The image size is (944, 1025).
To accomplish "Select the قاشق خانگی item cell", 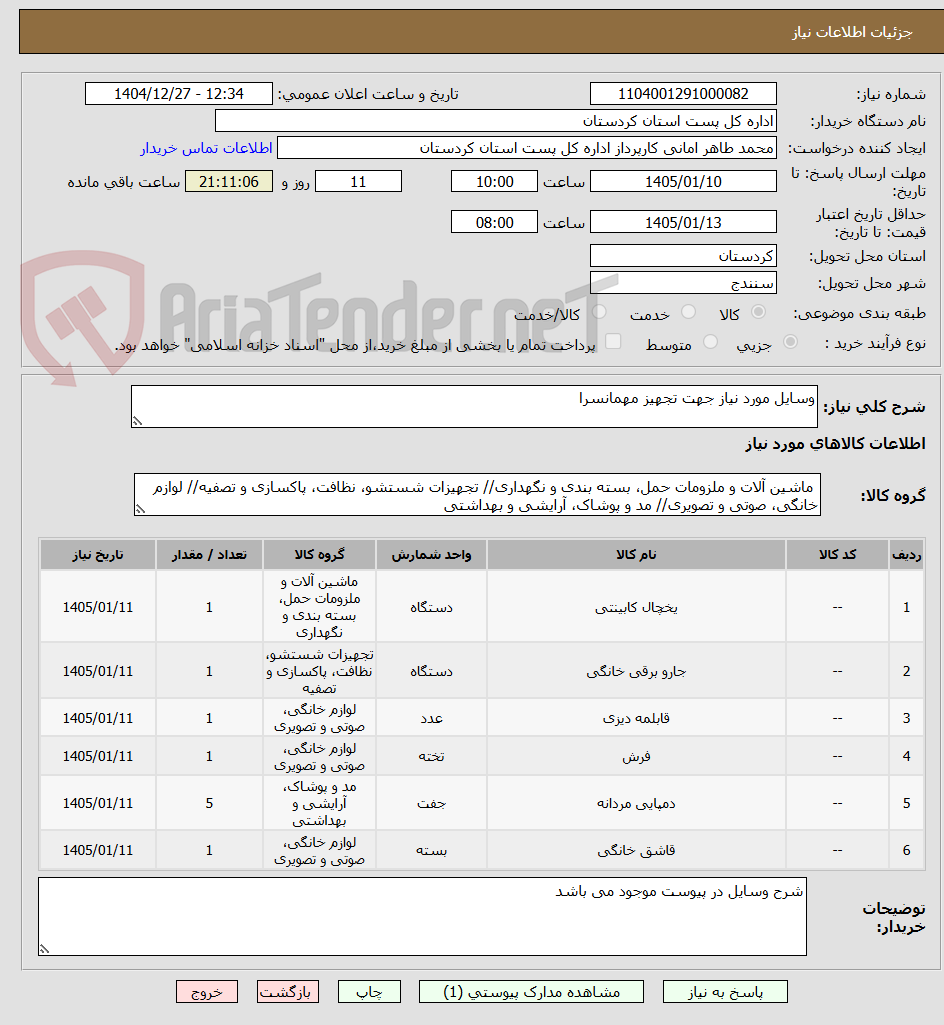I will pyautogui.click(x=636, y=850).
